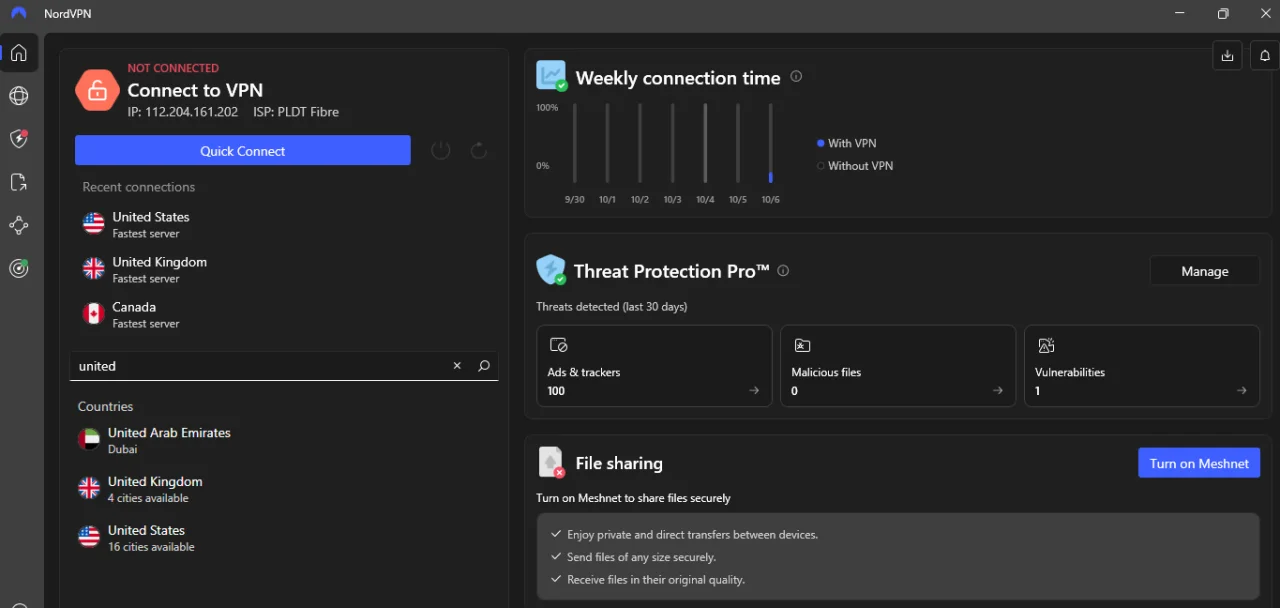Click the Canada flag in recent connections
1280x608 pixels.
click(93, 314)
